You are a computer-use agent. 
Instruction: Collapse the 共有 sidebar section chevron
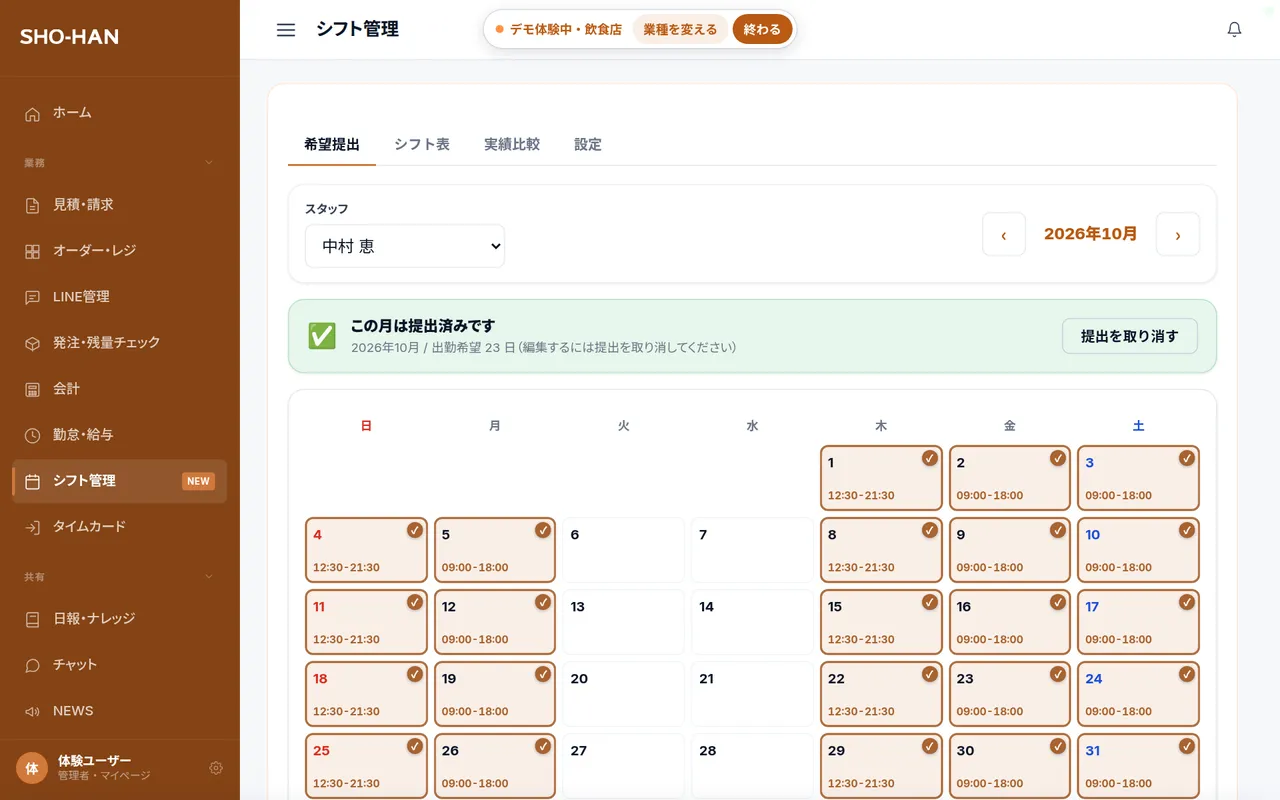[x=209, y=576]
